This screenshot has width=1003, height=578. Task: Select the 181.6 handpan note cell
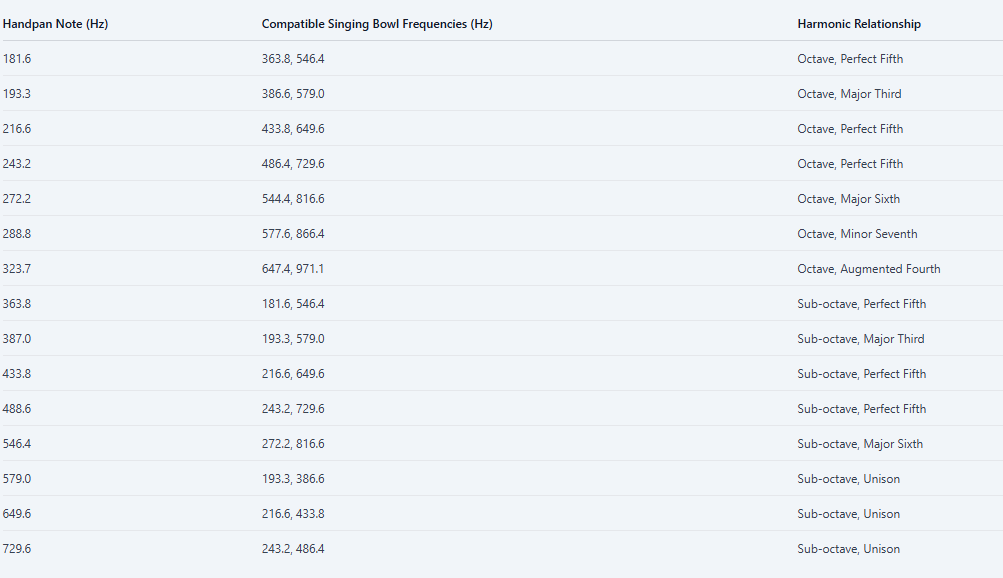click(17, 59)
